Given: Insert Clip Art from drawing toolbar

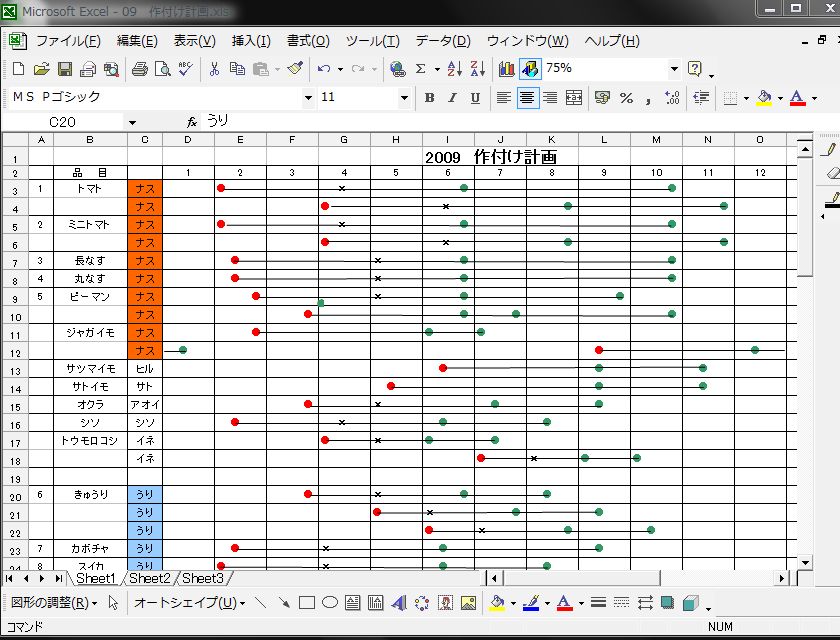Looking at the screenshot, I should [445, 603].
